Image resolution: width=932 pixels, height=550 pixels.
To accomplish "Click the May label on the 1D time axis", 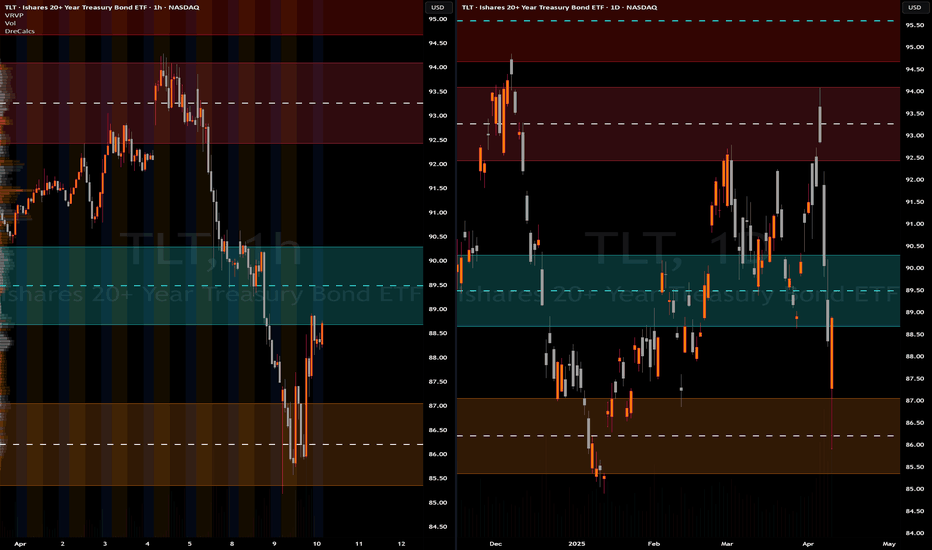I will click(x=889, y=543).
